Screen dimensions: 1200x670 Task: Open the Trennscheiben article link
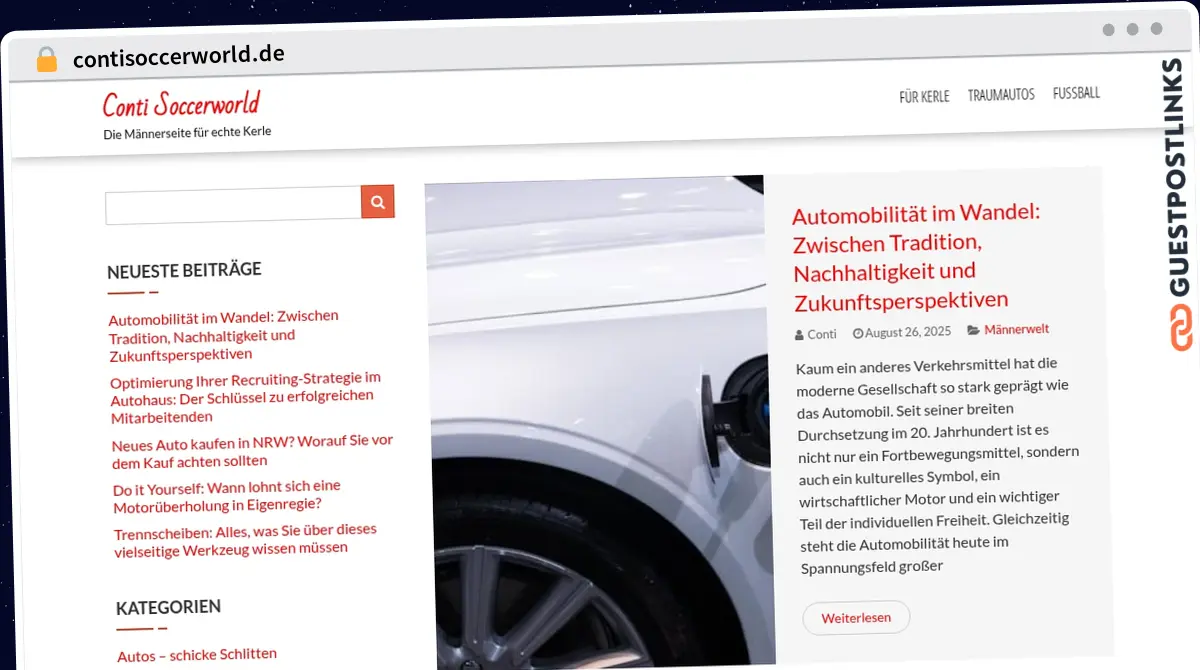click(245, 539)
